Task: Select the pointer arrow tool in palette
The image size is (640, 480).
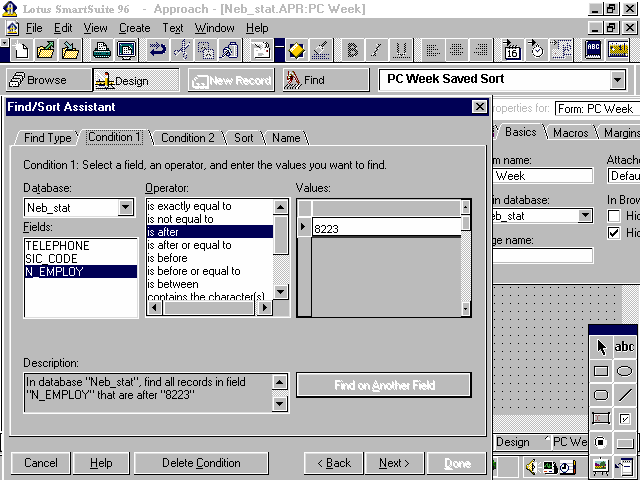Action: click(601, 347)
